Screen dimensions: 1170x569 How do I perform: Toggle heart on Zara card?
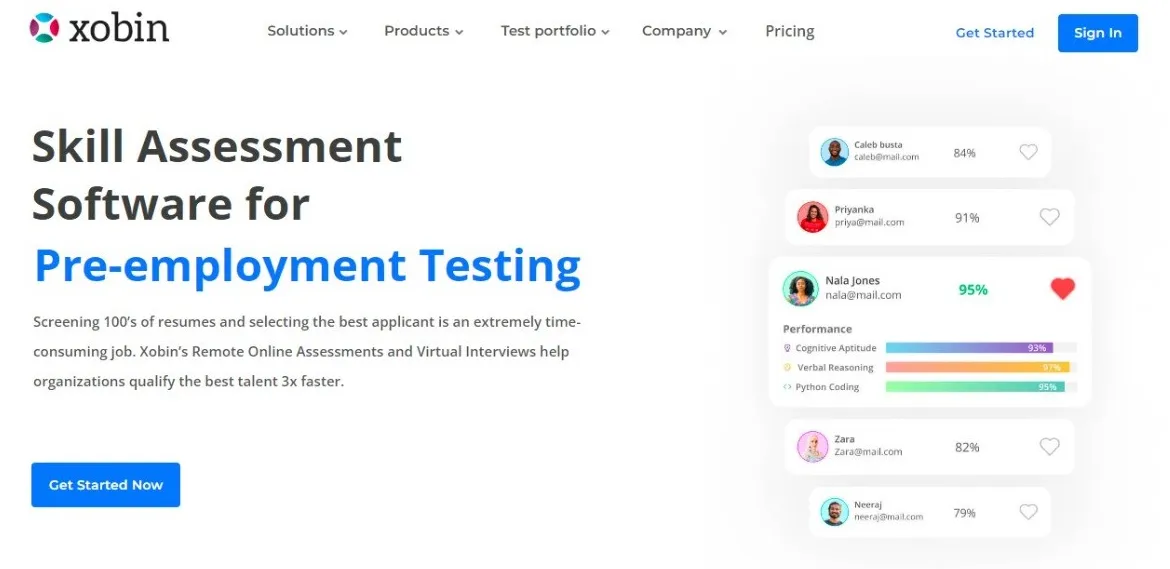pyautogui.click(x=1049, y=447)
